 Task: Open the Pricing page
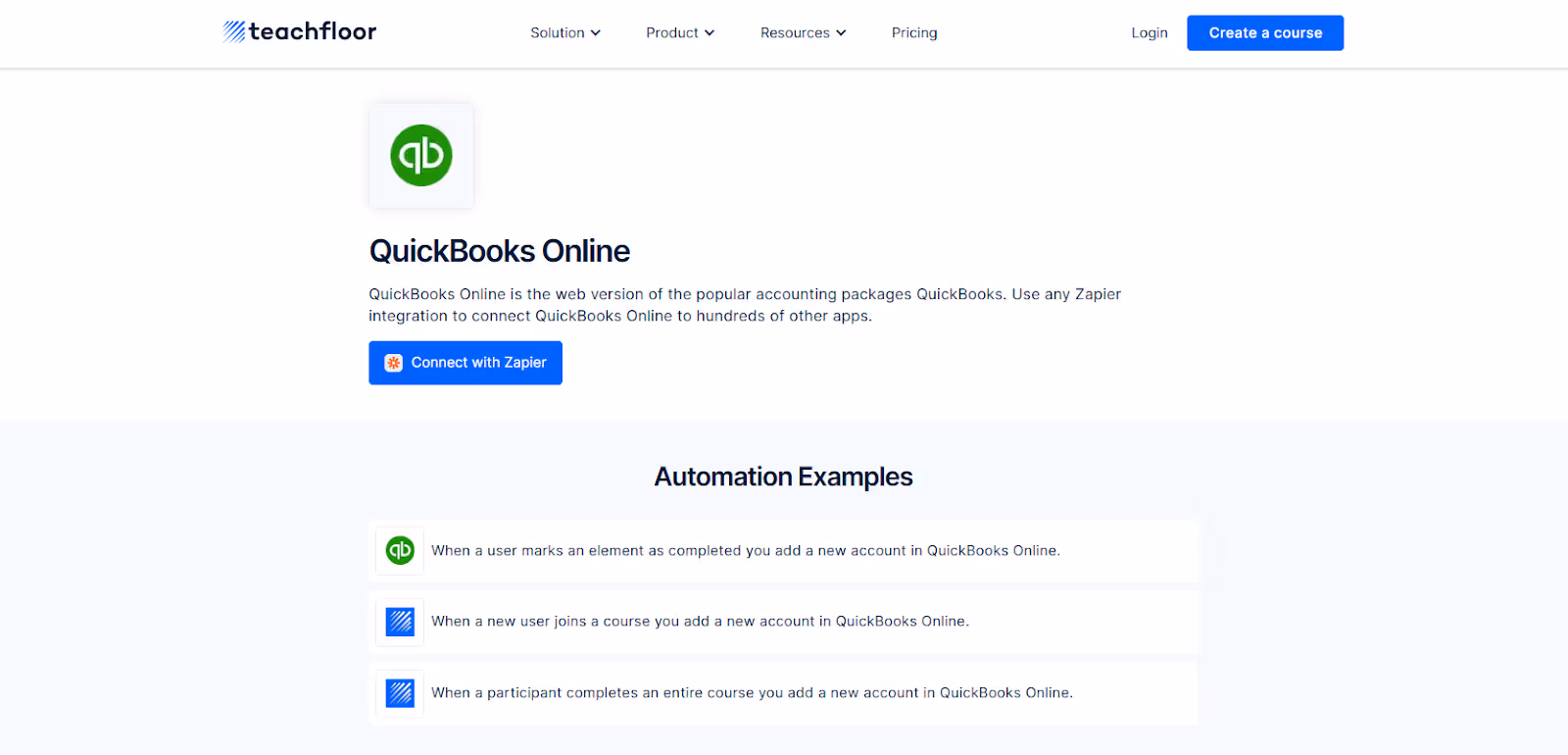(914, 33)
